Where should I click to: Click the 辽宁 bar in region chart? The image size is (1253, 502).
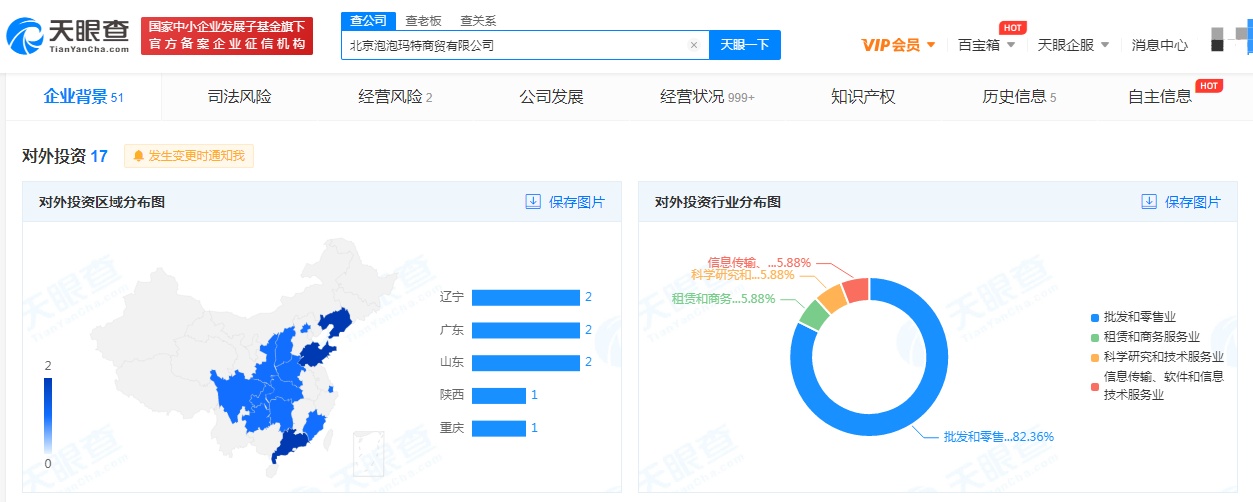[x=525, y=297]
